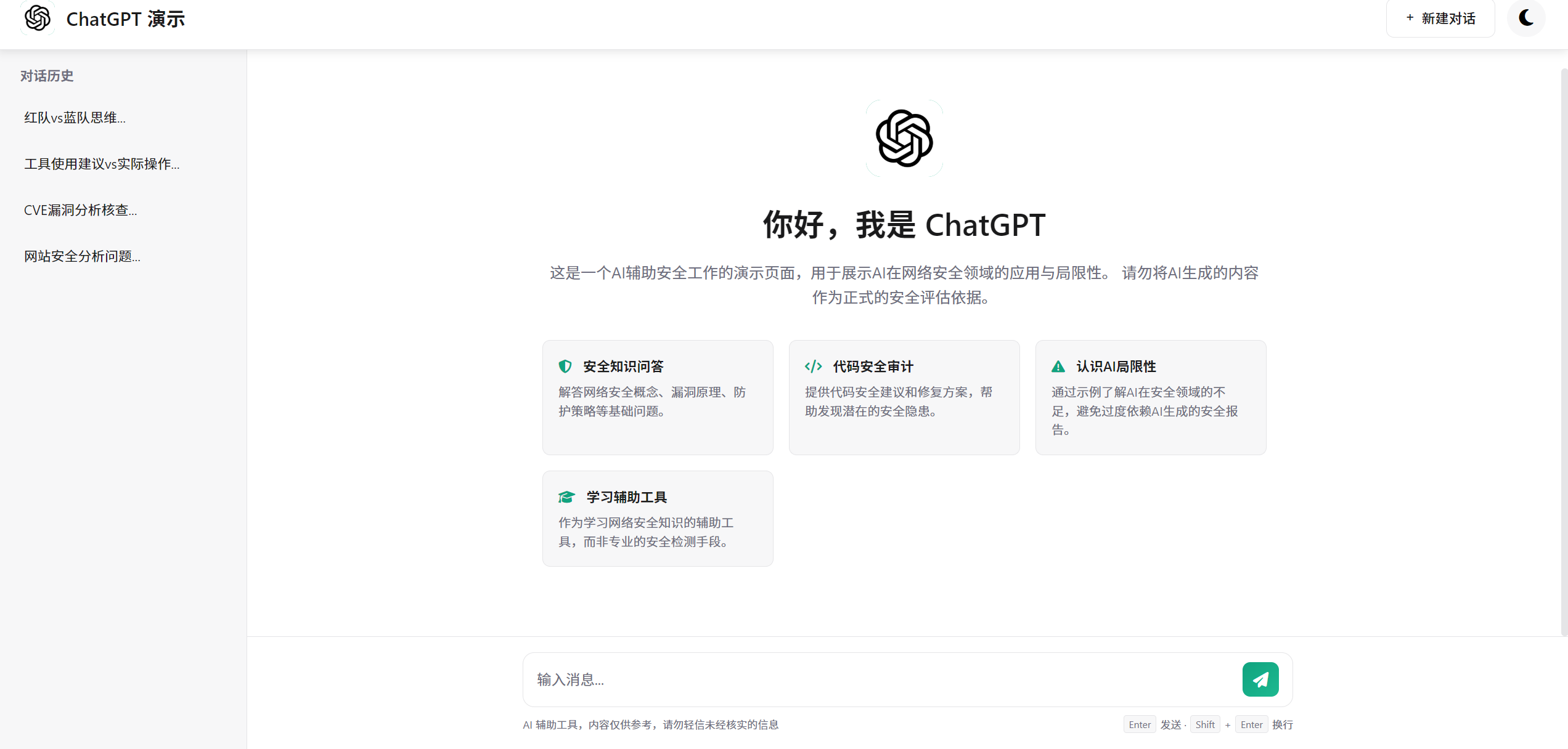
Task: Click the 你好，我是 ChatGPT greeting heading
Action: point(904,225)
